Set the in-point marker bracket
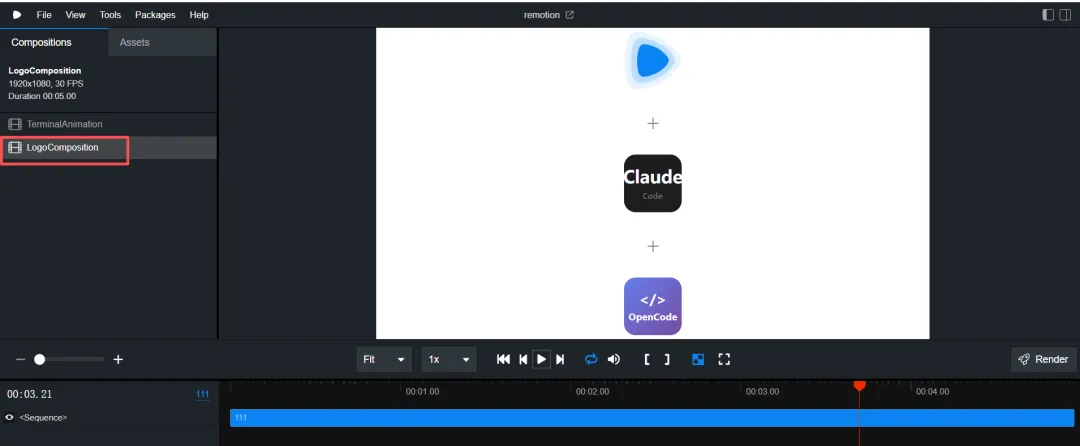The height and width of the screenshot is (446, 1080). [x=647, y=359]
